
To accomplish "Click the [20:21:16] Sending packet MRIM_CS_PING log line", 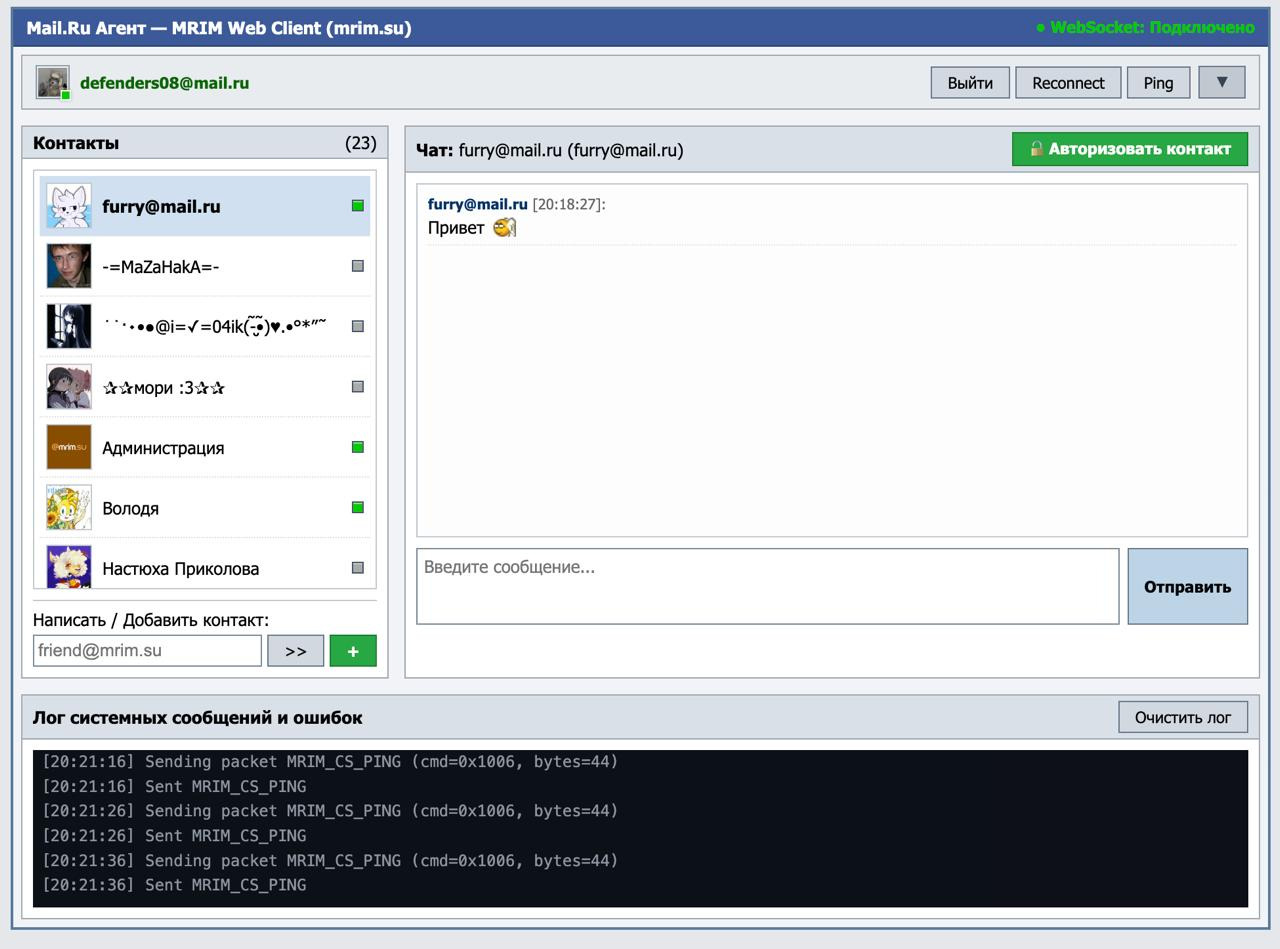I will (330, 762).
